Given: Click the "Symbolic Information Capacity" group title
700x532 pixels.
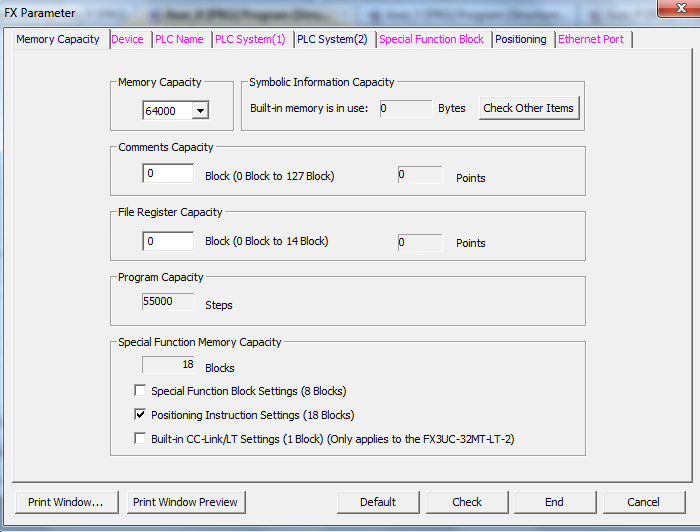Looking at the screenshot, I should coord(322,82).
